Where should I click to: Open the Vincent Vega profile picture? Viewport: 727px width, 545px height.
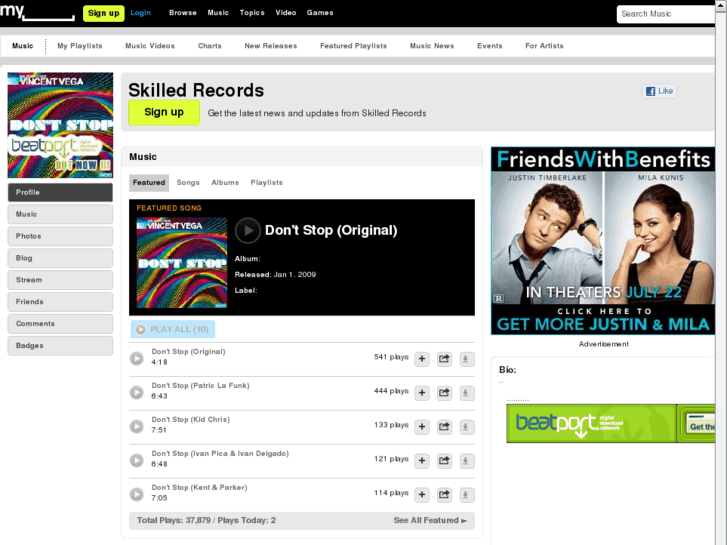click(x=60, y=125)
